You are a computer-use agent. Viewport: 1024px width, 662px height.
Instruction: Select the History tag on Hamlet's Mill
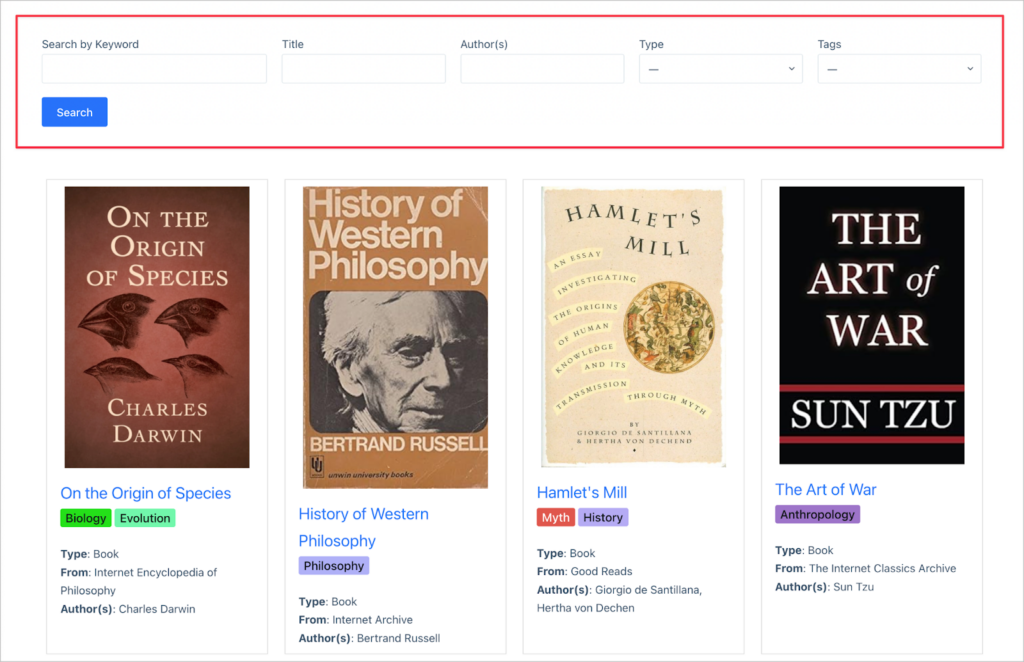pos(603,518)
